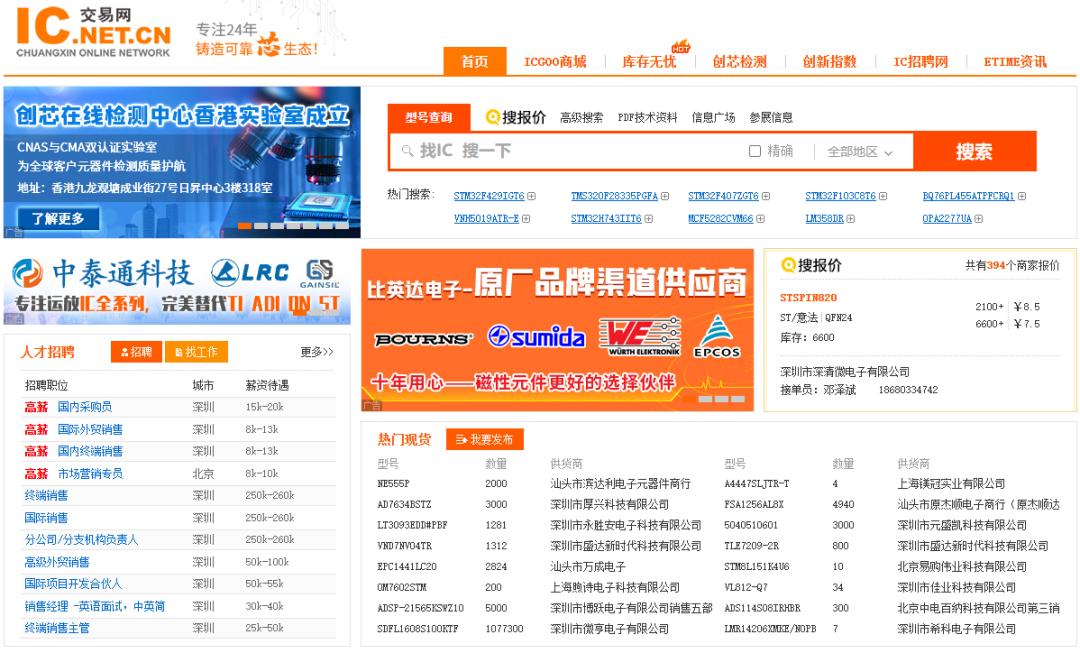Click A4447SLJTR-T in 热门现货 list

point(756,484)
